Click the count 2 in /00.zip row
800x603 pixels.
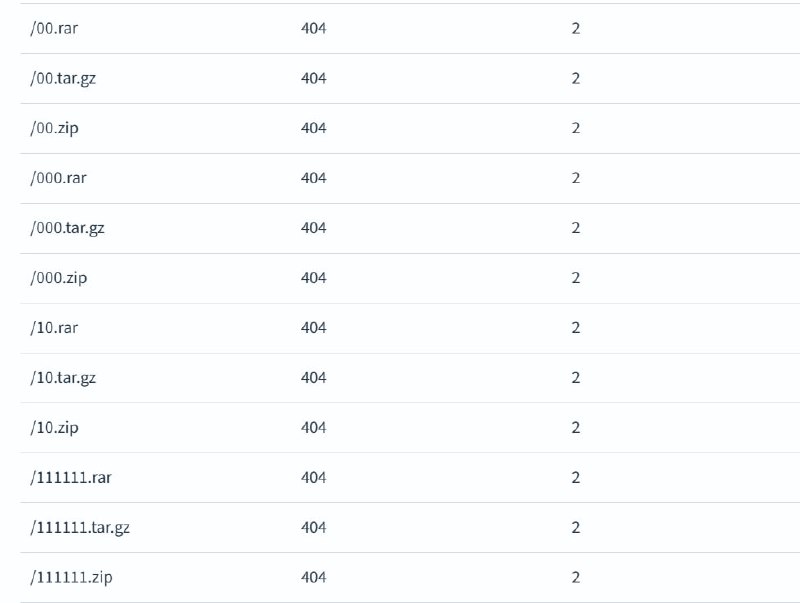(576, 128)
